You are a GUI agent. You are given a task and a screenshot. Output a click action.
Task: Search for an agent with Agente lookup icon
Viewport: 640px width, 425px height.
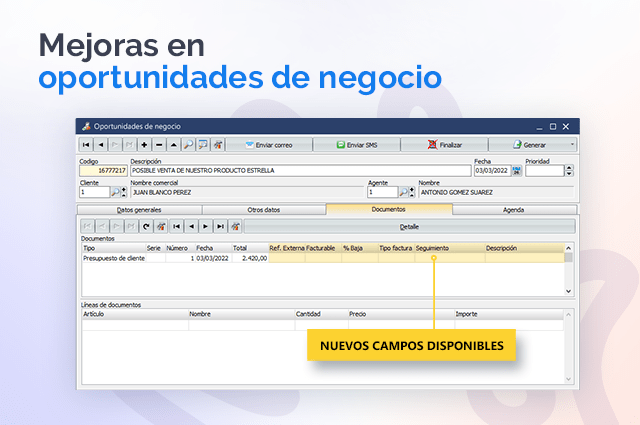(x=402, y=192)
